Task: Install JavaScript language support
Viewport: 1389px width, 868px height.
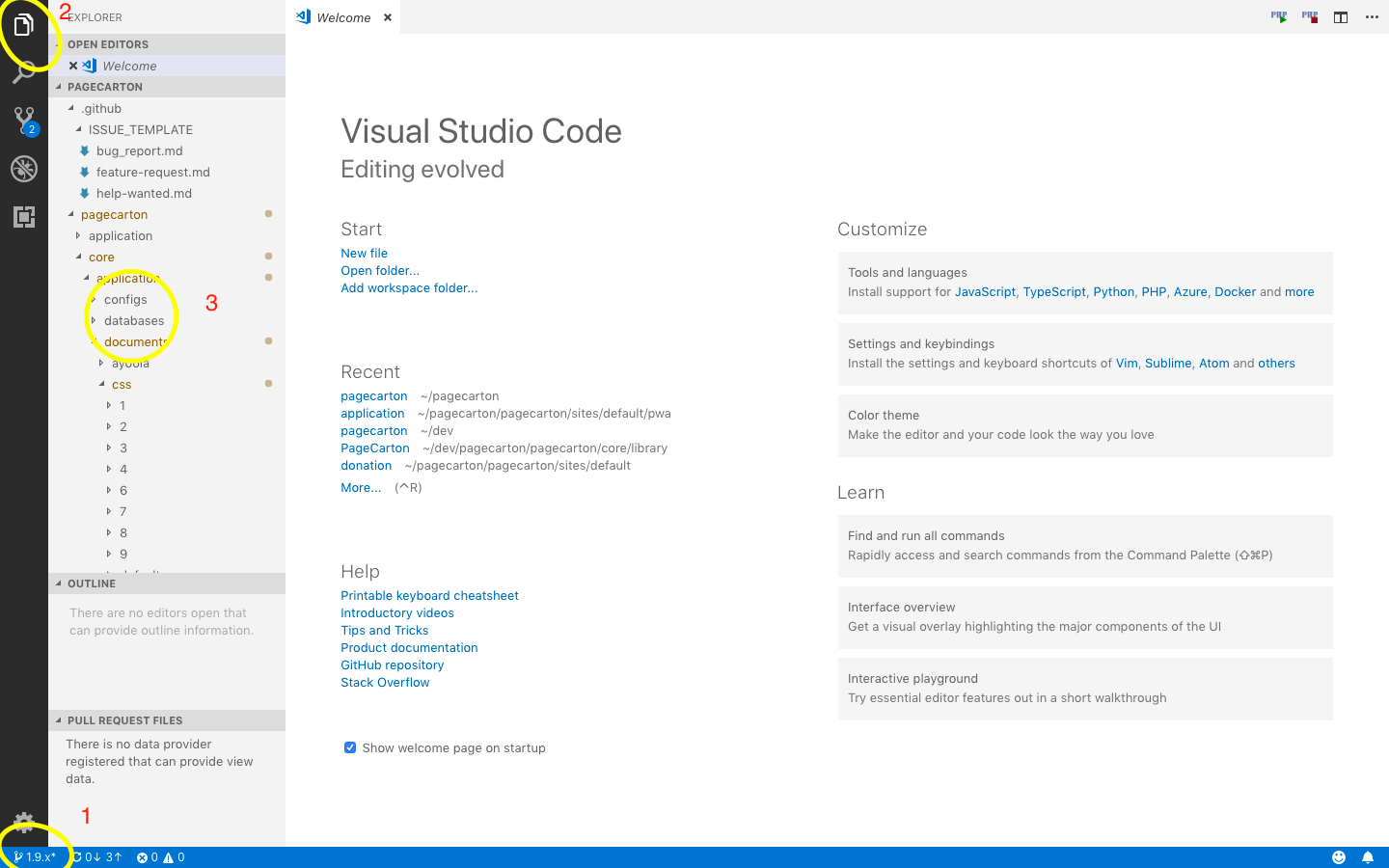Action: click(x=985, y=291)
